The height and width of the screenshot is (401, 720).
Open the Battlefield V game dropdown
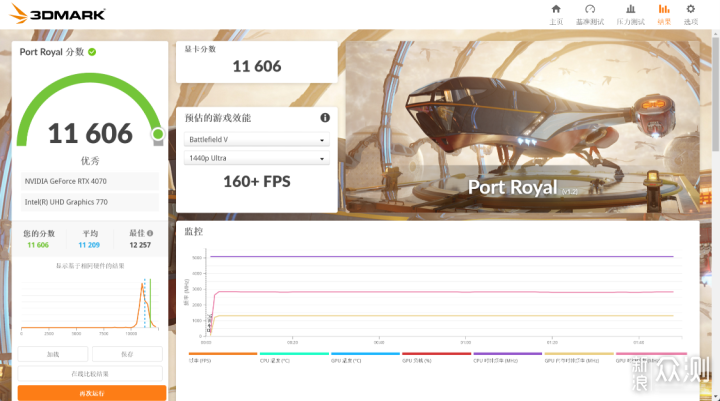tap(255, 140)
